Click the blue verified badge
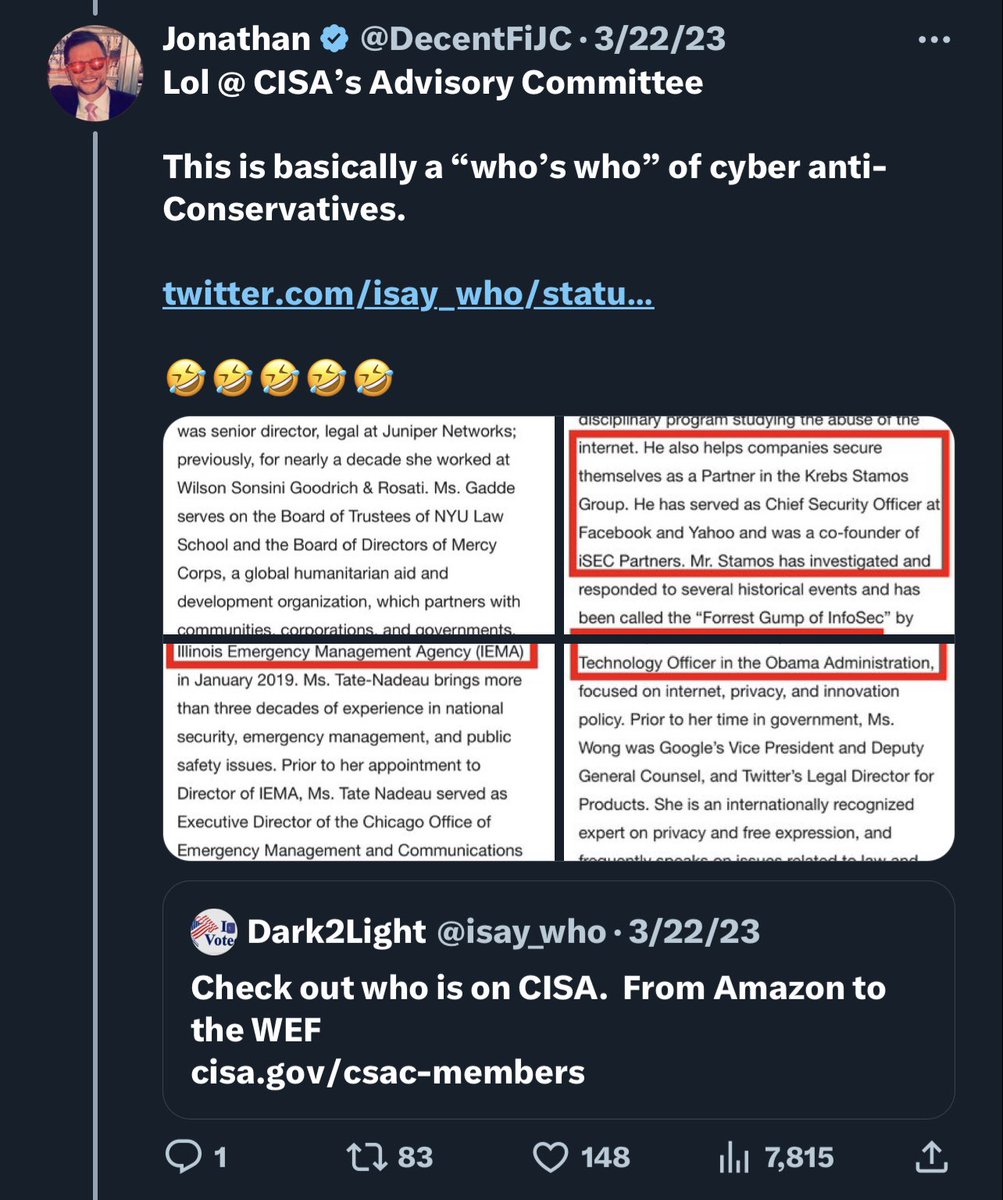The width and height of the screenshot is (1003, 1200). click(335, 40)
